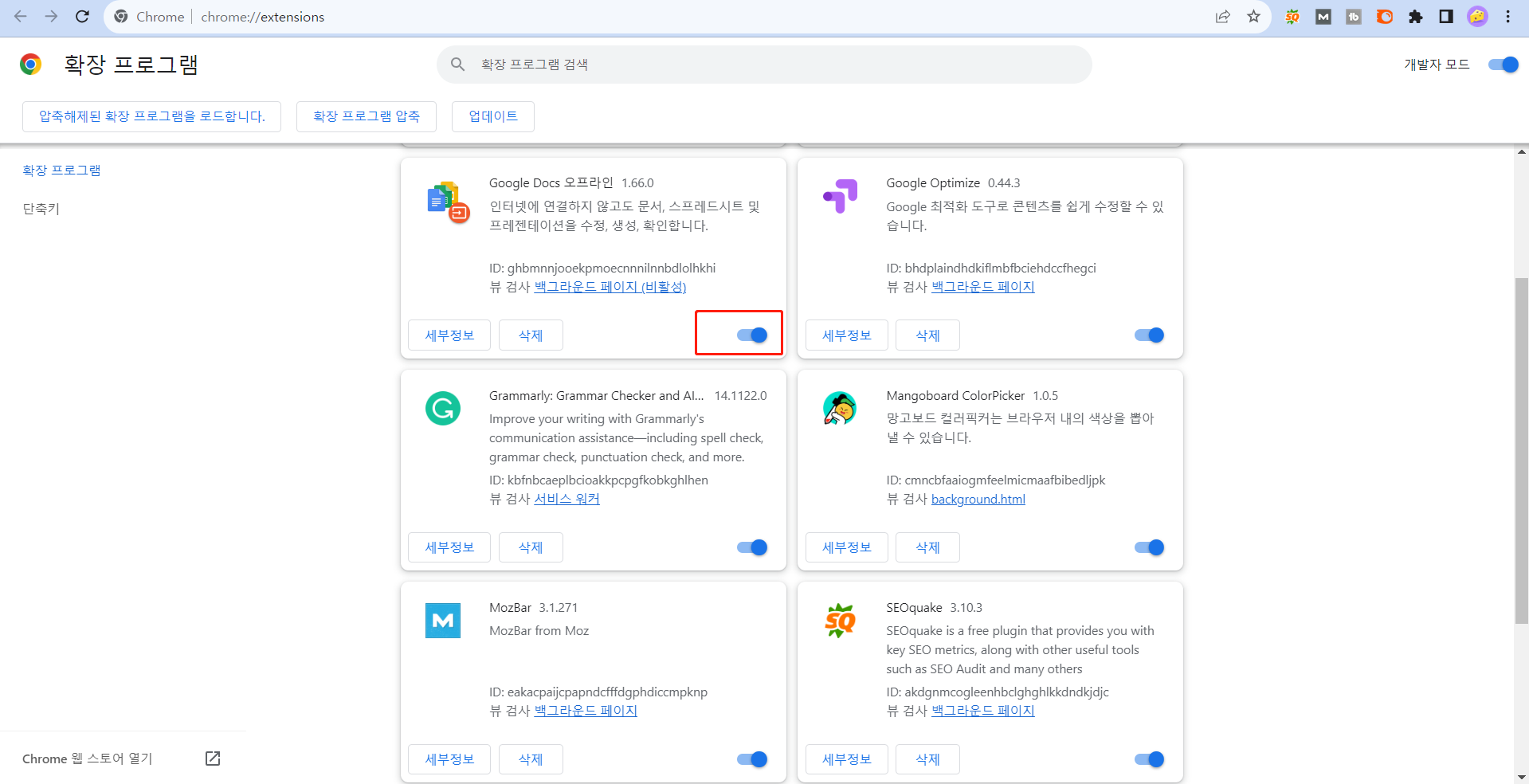This screenshot has width=1529, height=784.
Task: Open the extensions puzzle icon in toolbar
Action: (x=1415, y=17)
